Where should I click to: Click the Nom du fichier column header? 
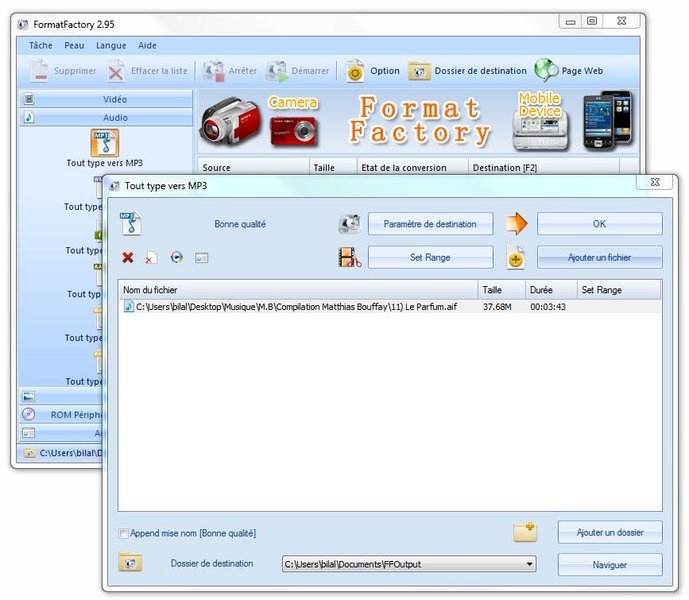(298, 290)
